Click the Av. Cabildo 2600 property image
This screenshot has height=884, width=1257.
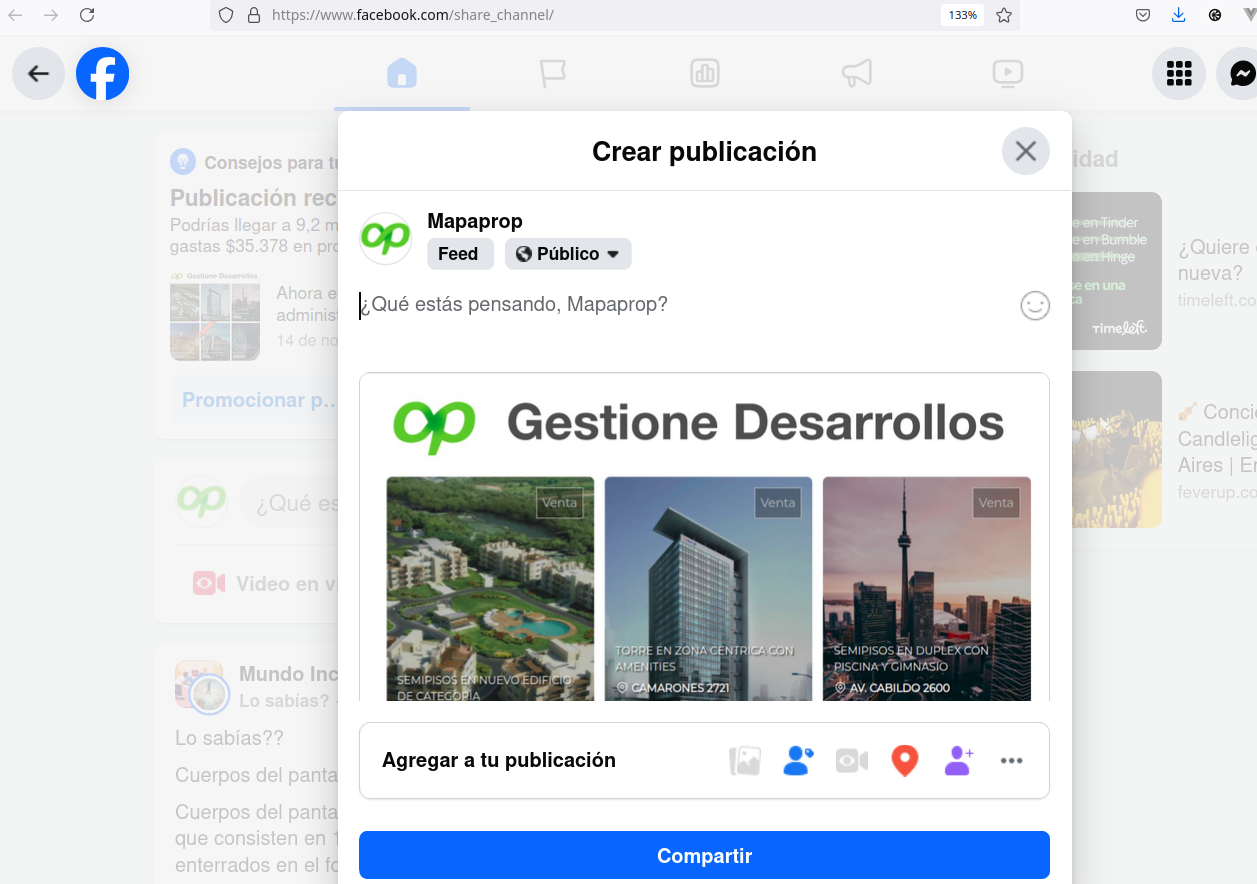(x=926, y=588)
